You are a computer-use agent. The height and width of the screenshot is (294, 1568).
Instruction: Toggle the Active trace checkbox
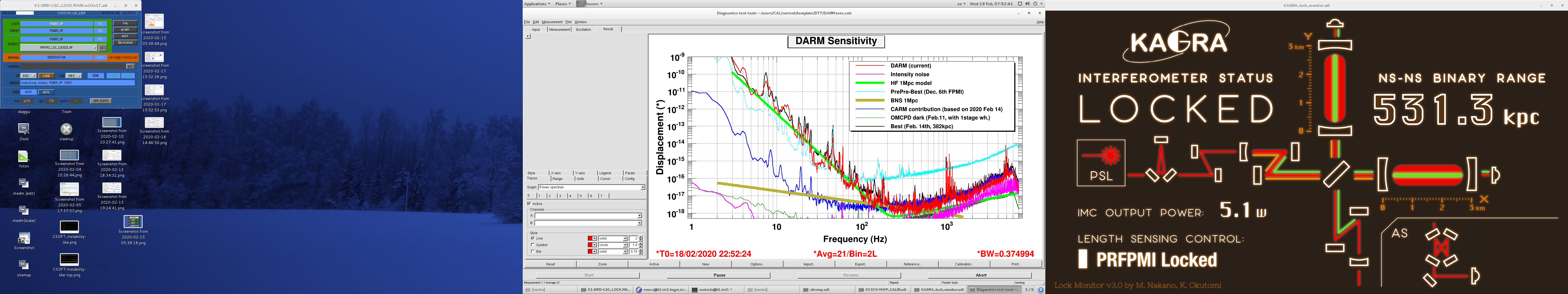tap(529, 204)
